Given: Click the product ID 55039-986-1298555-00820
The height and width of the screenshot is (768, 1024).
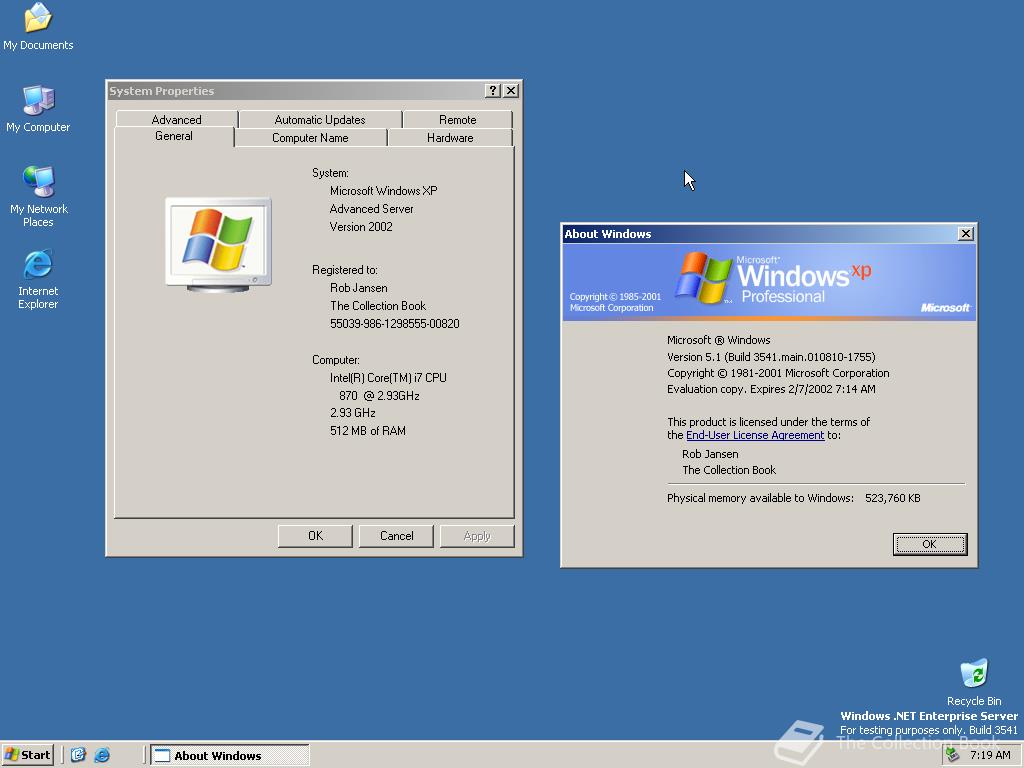Looking at the screenshot, I should pyautogui.click(x=394, y=324).
